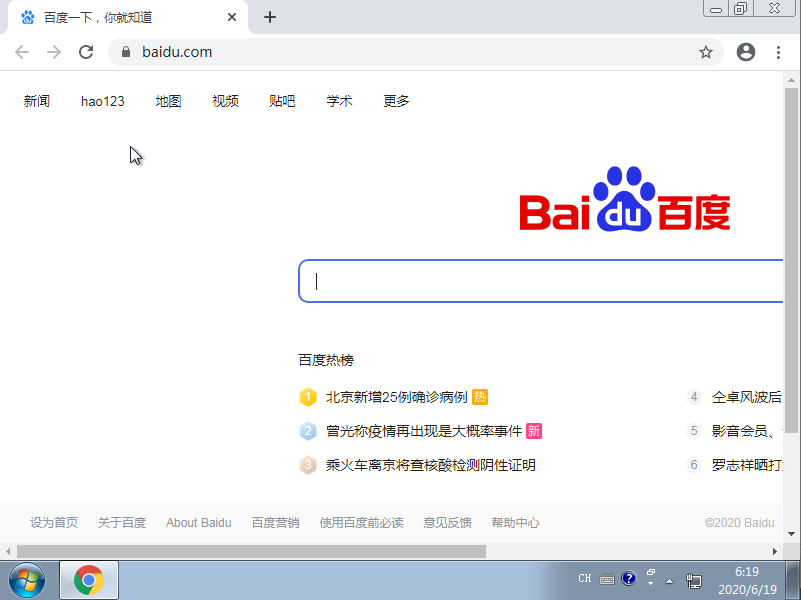Viewport: 801px width, 600px height.
Task: Click the help question mark in system tray
Action: (629, 578)
